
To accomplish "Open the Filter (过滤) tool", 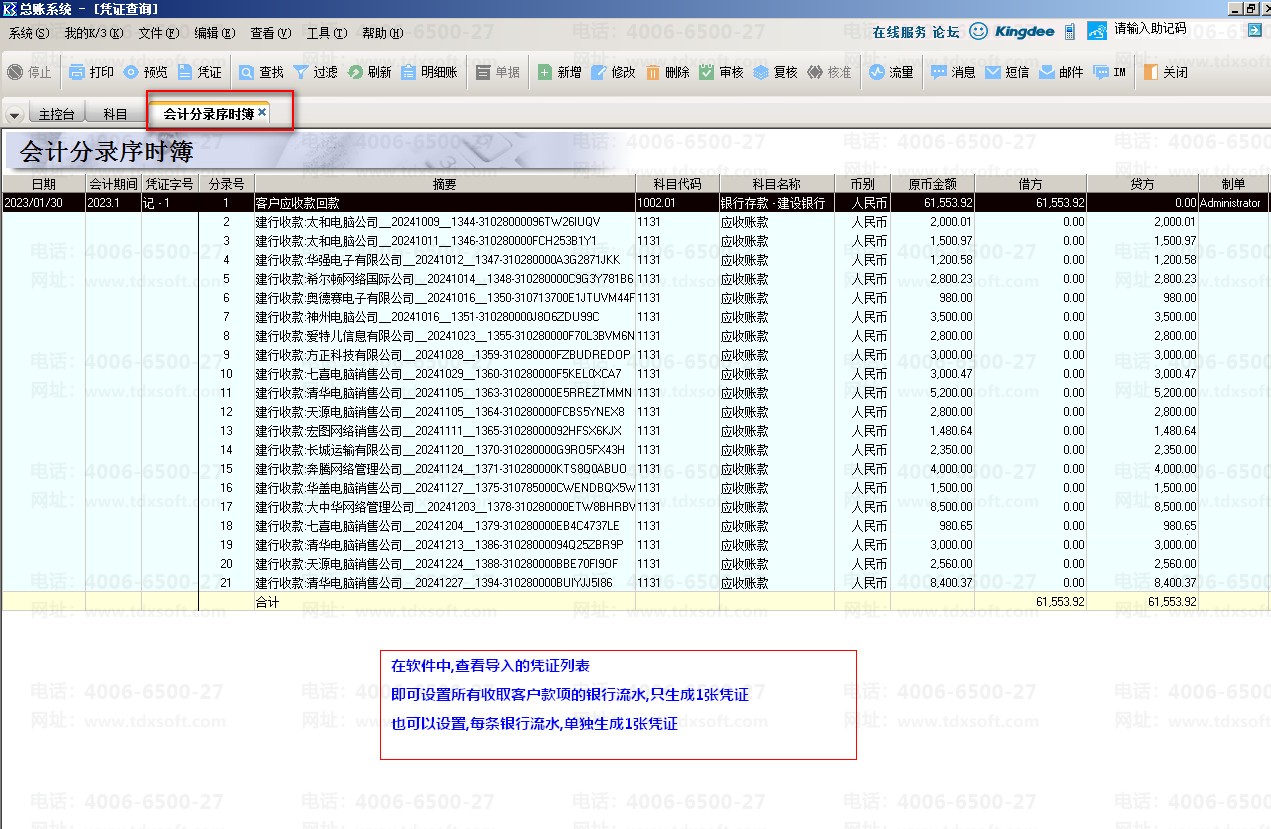I will 314,72.
